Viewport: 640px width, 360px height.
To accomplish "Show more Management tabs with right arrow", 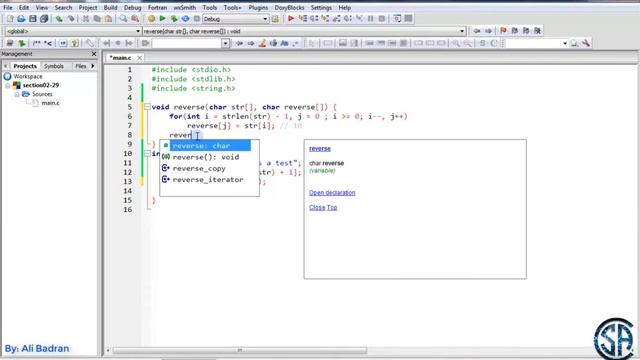I will point(93,66).
